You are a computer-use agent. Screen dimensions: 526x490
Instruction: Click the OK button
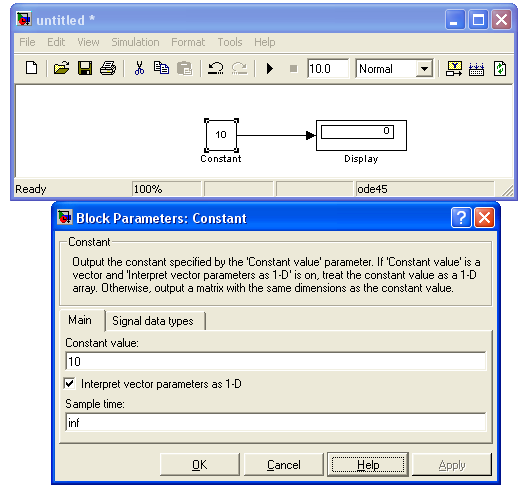(200, 465)
